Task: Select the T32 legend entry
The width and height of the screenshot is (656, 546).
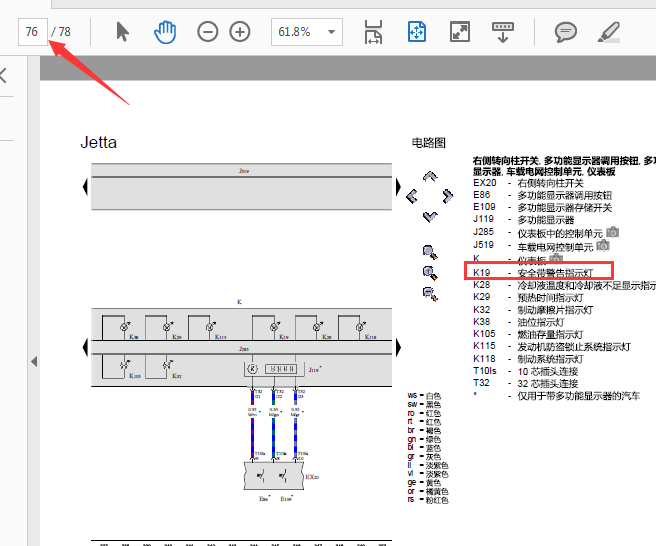Action: (x=526, y=383)
